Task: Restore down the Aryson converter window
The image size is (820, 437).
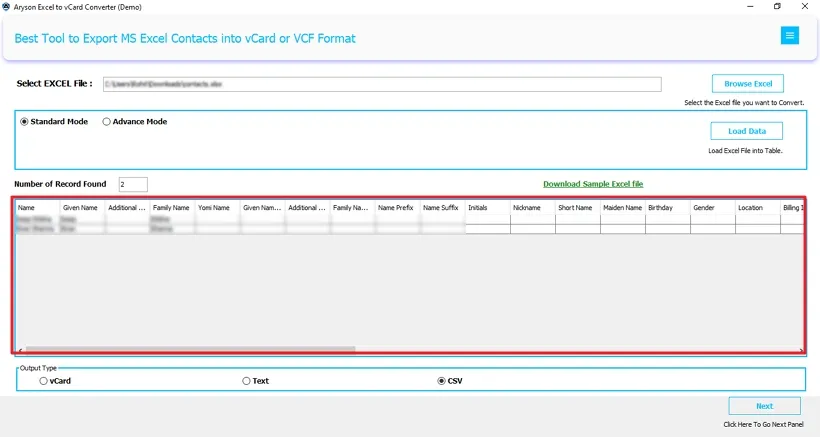Action: 777,6
